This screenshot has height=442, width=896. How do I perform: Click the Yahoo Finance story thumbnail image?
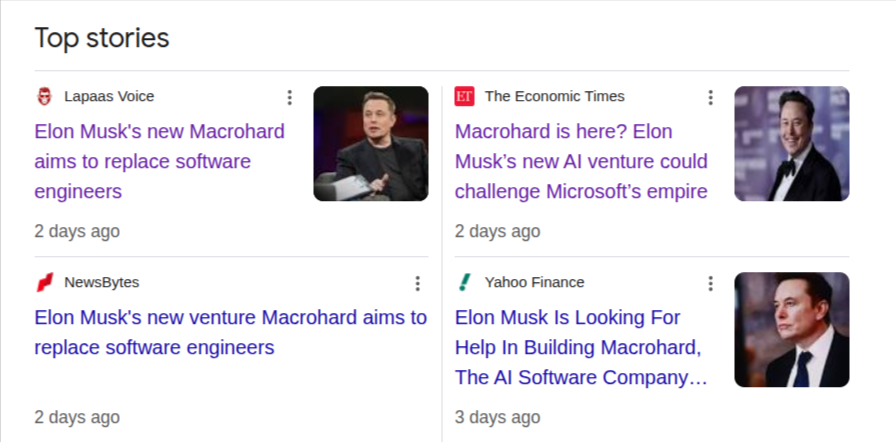click(x=792, y=330)
